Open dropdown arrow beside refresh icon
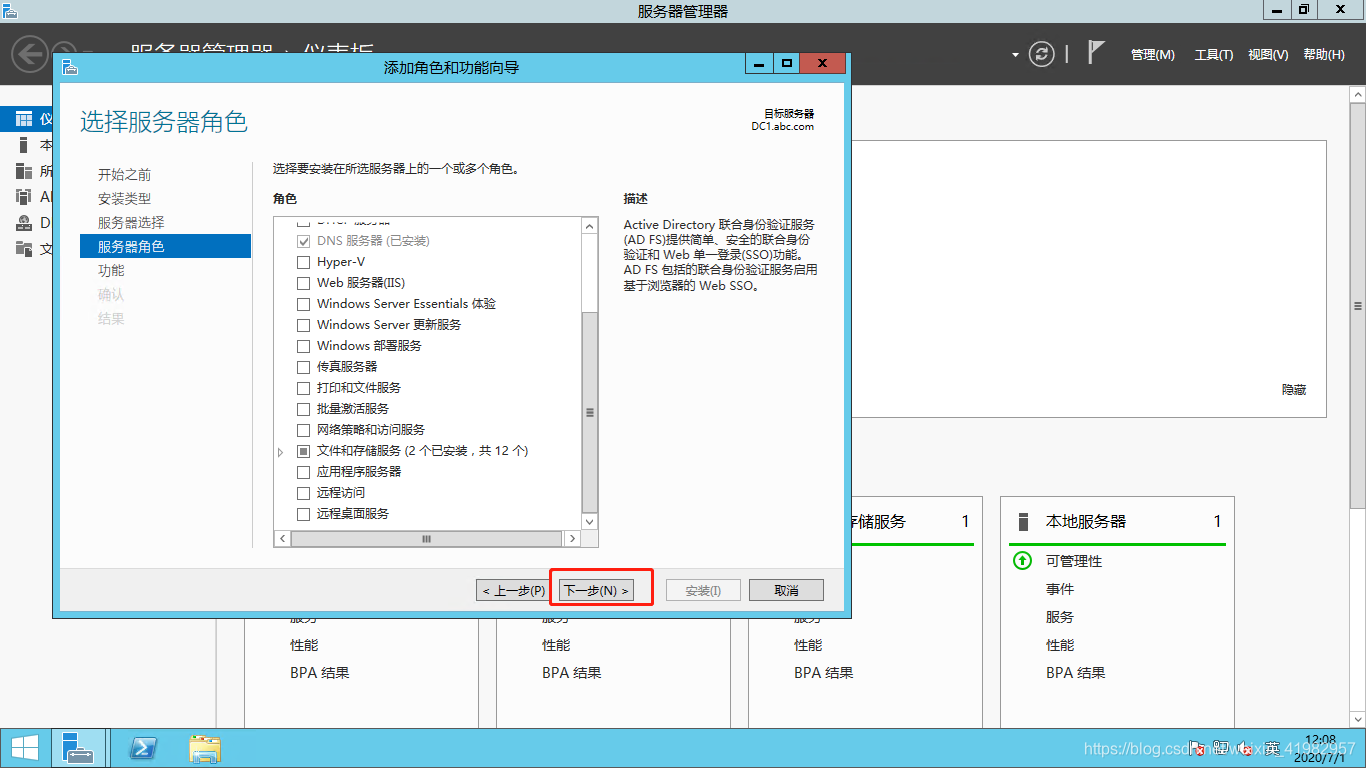This screenshot has height=768, width=1366. (1015, 54)
